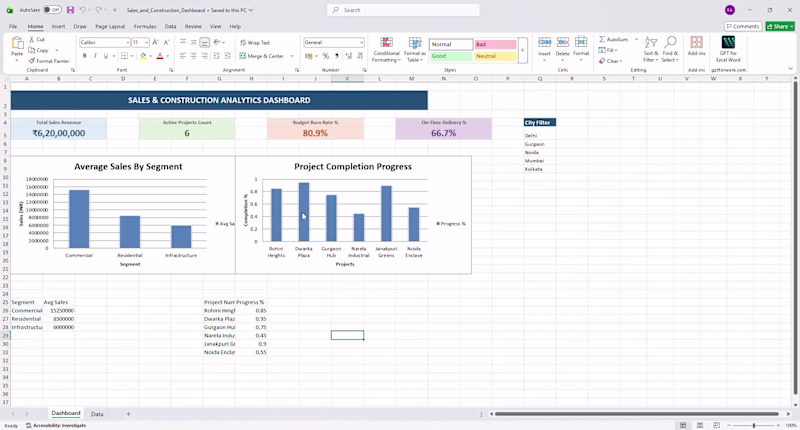Toggle Wrap Text
This screenshot has width=800, height=430.
click(x=255, y=43)
